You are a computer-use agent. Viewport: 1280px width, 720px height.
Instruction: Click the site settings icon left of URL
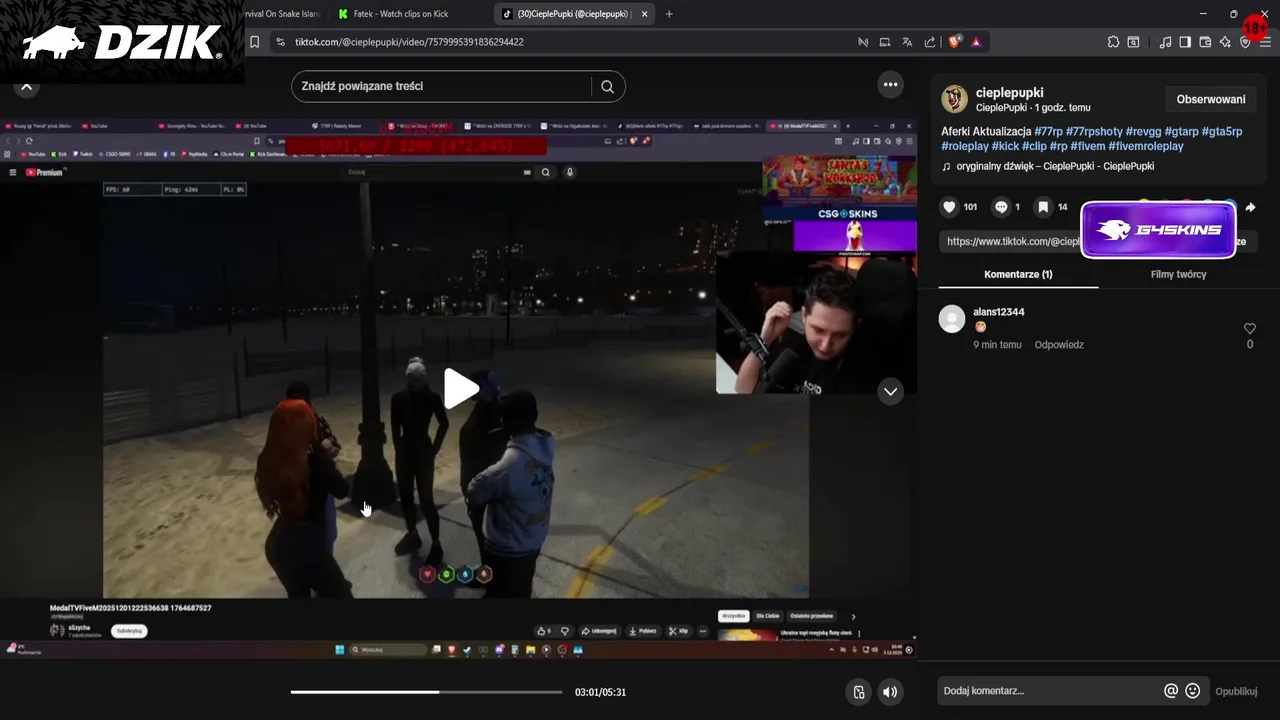(x=280, y=42)
